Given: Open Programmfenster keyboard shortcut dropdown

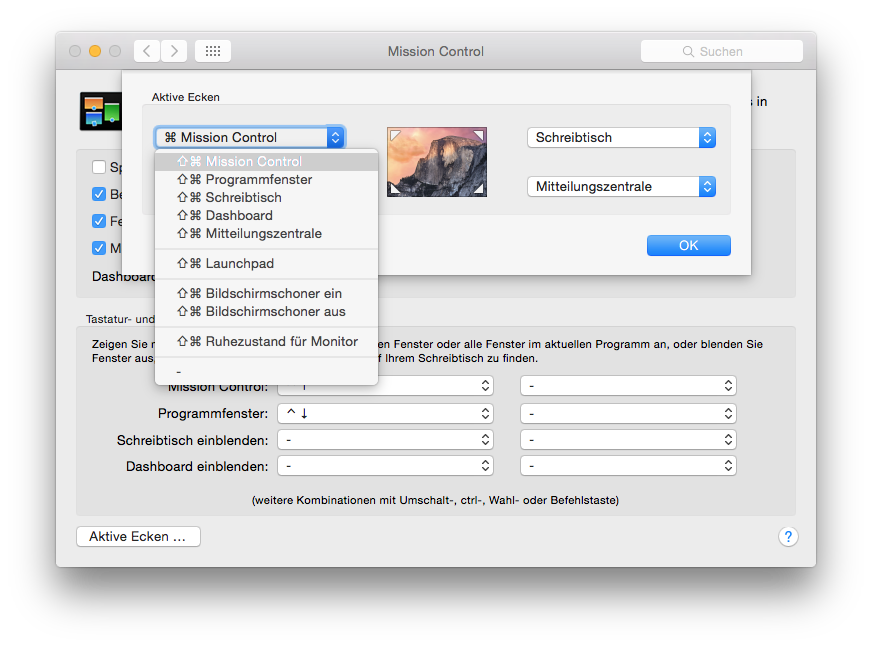Looking at the screenshot, I should tap(385, 413).
